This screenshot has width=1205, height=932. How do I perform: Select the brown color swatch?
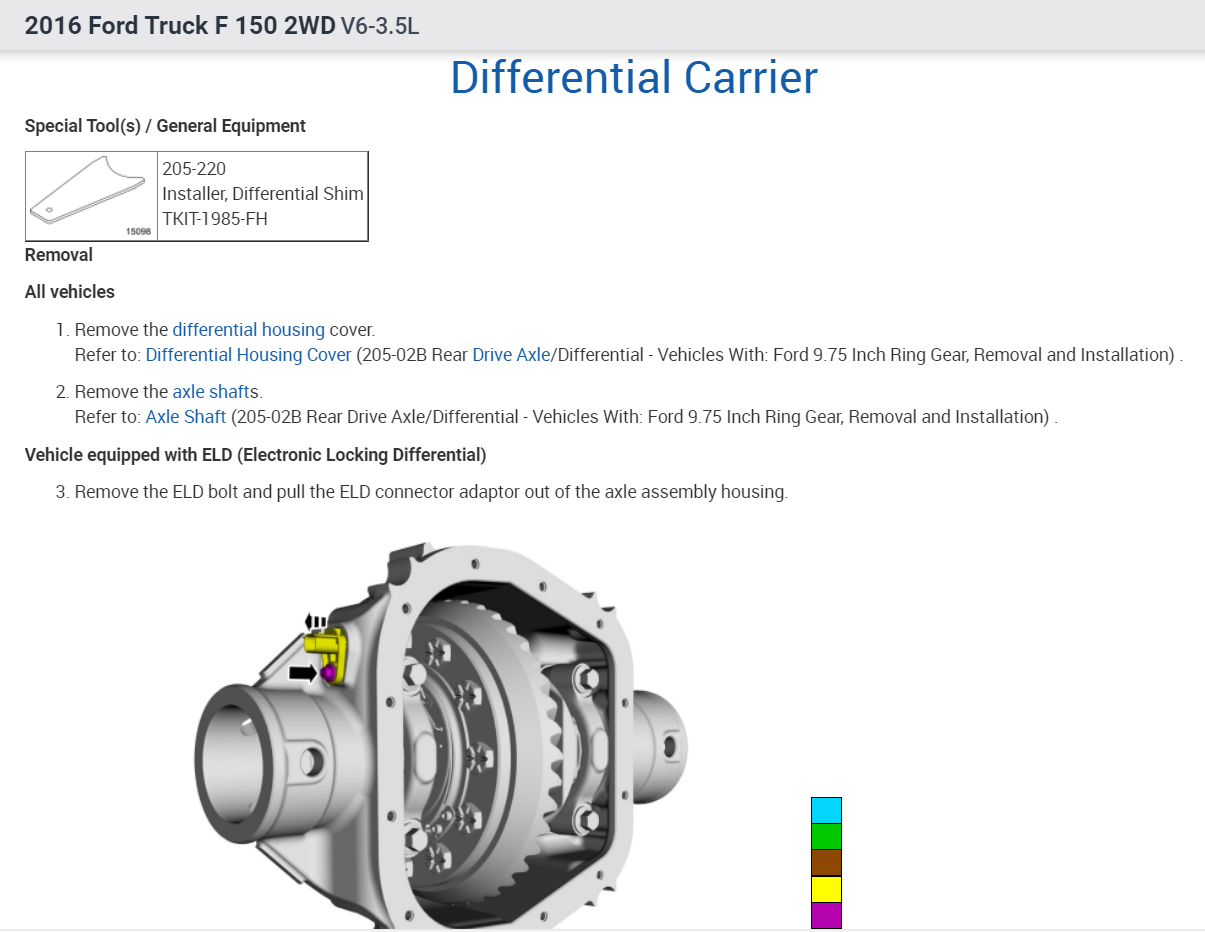point(826,862)
